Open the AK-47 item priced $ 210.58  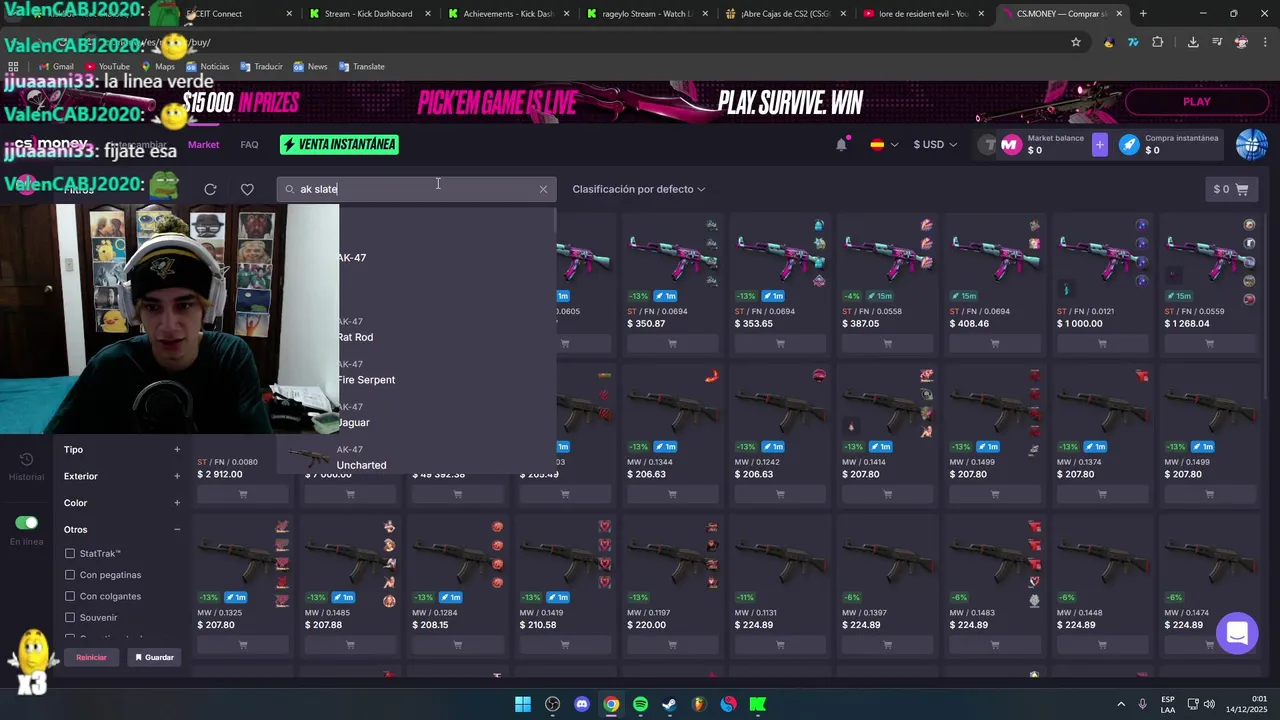565,586
